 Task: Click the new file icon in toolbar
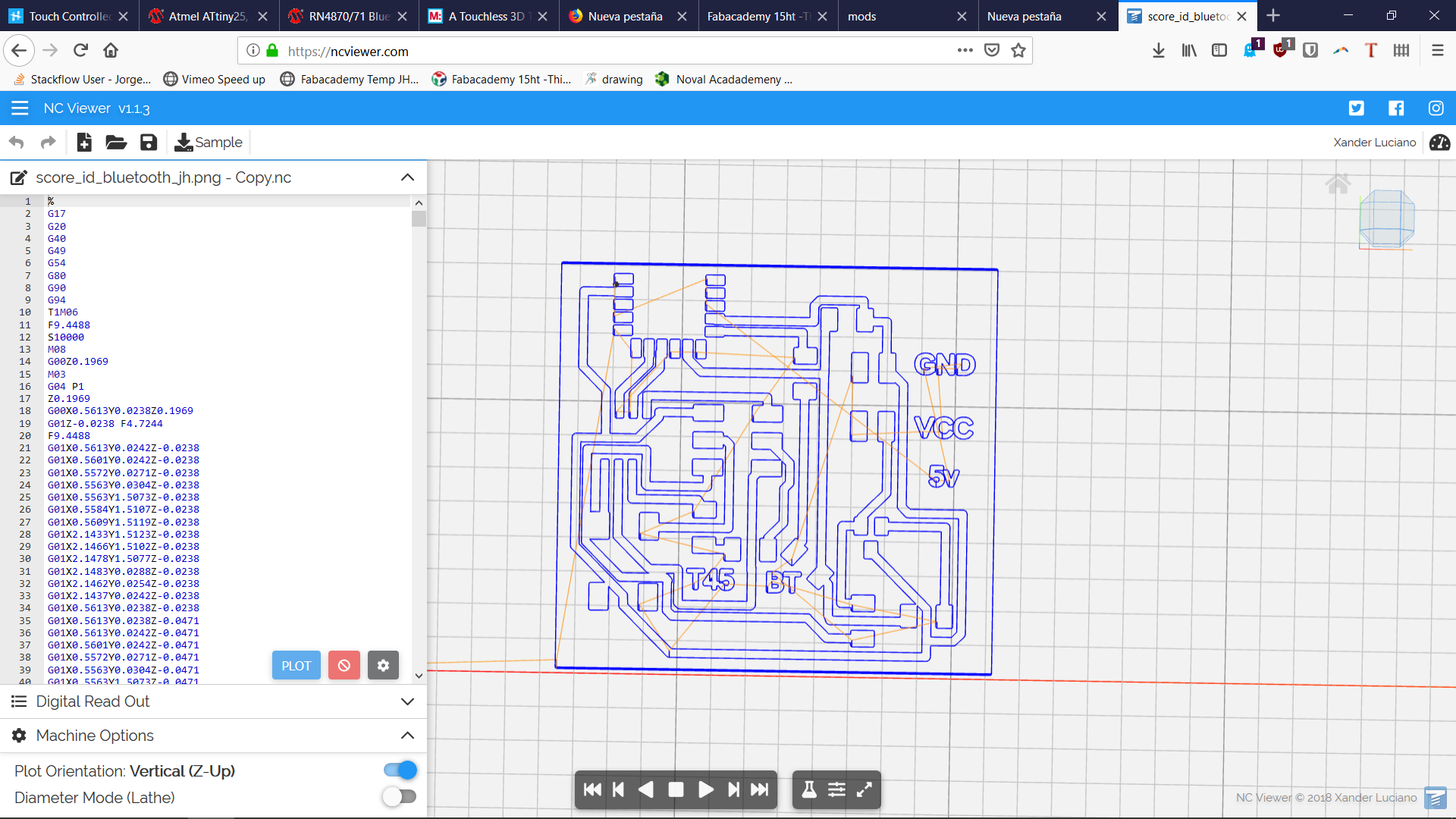[84, 142]
